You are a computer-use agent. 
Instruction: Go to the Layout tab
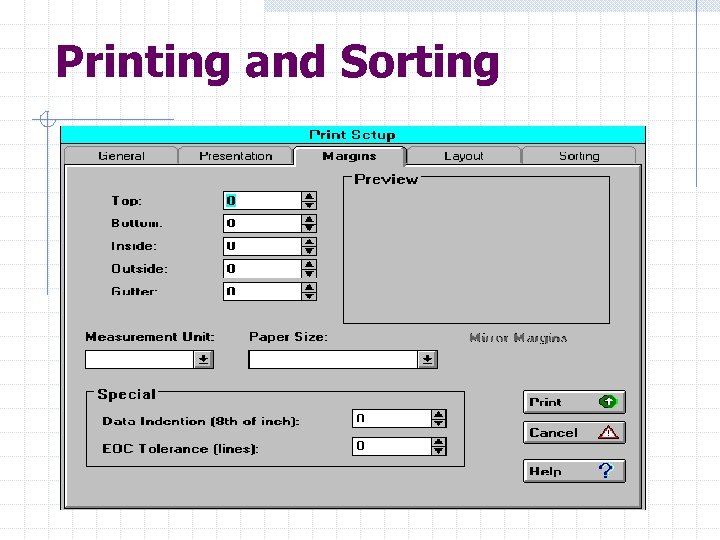pyautogui.click(x=464, y=156)
